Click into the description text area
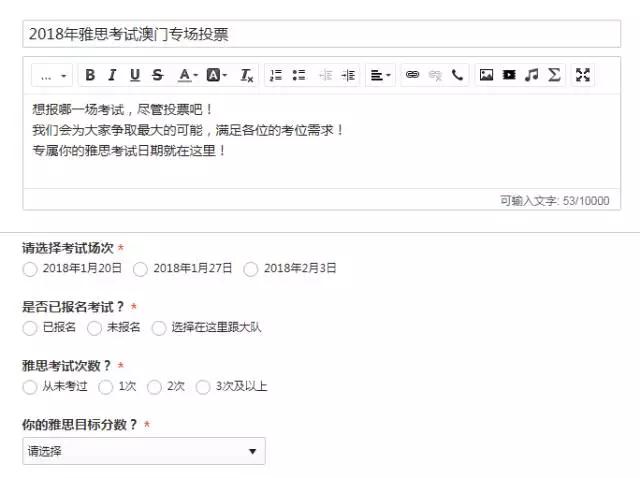The width and height of the screenshot is (640, 478). (x=322, y=141)
